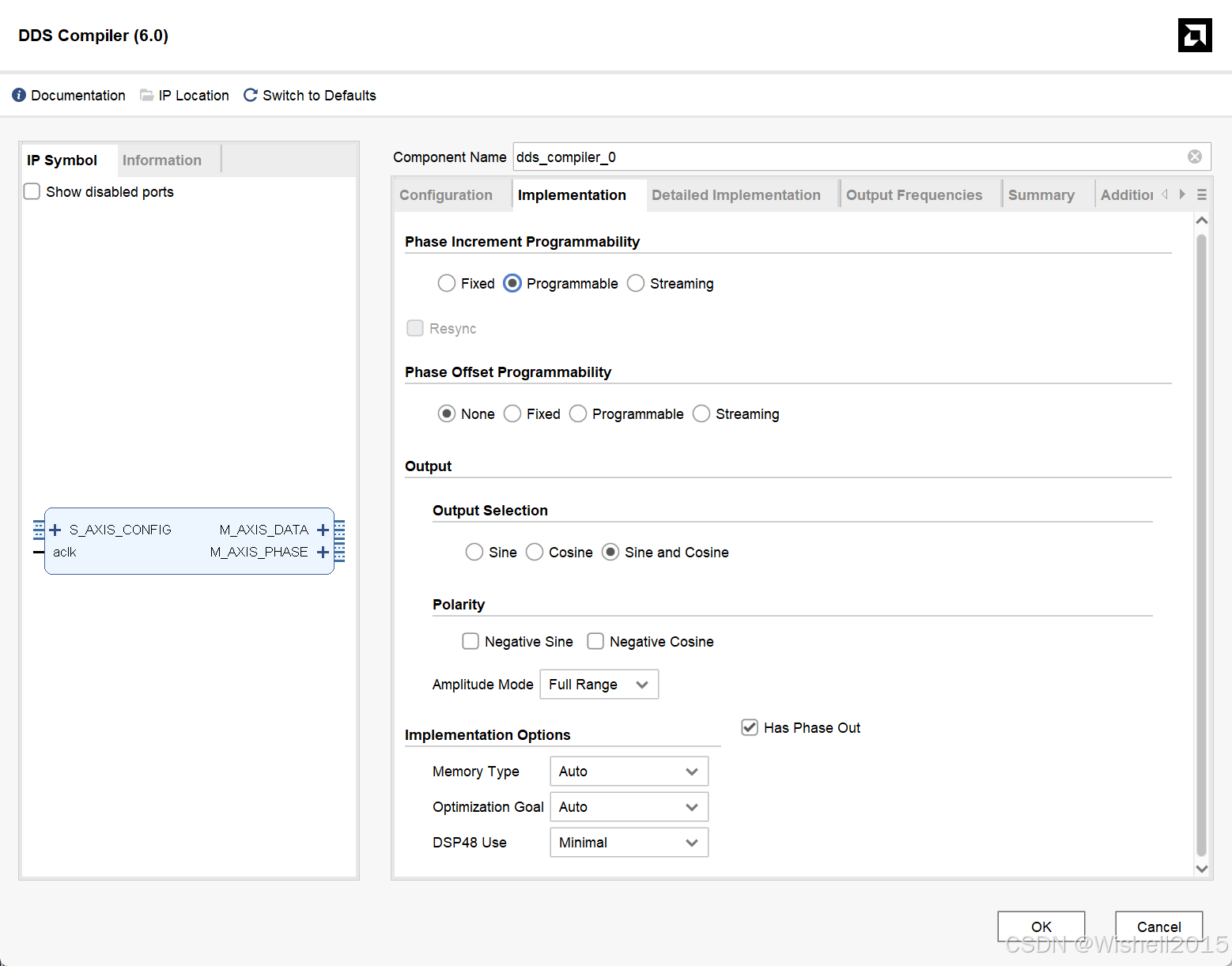Viewport: 1232px width, 966px height.
Task: Click the OK button
Action: click(x=1041, y=926)
